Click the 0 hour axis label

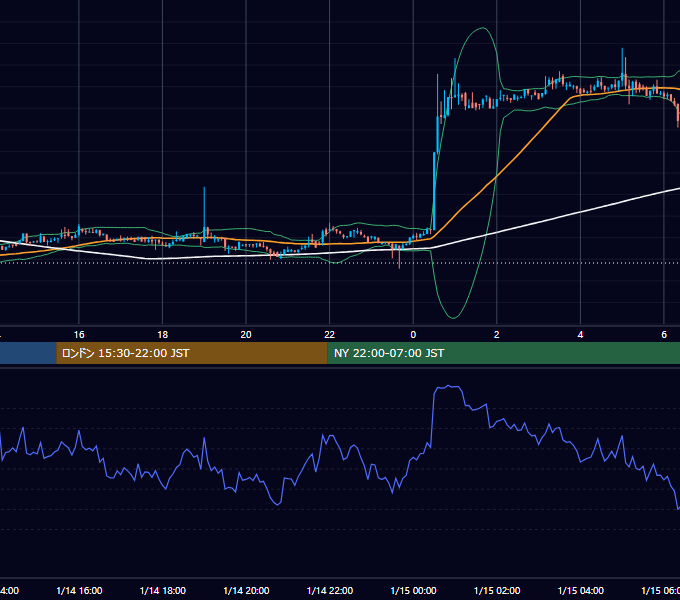pyautogui.click(x=413, y=335)
